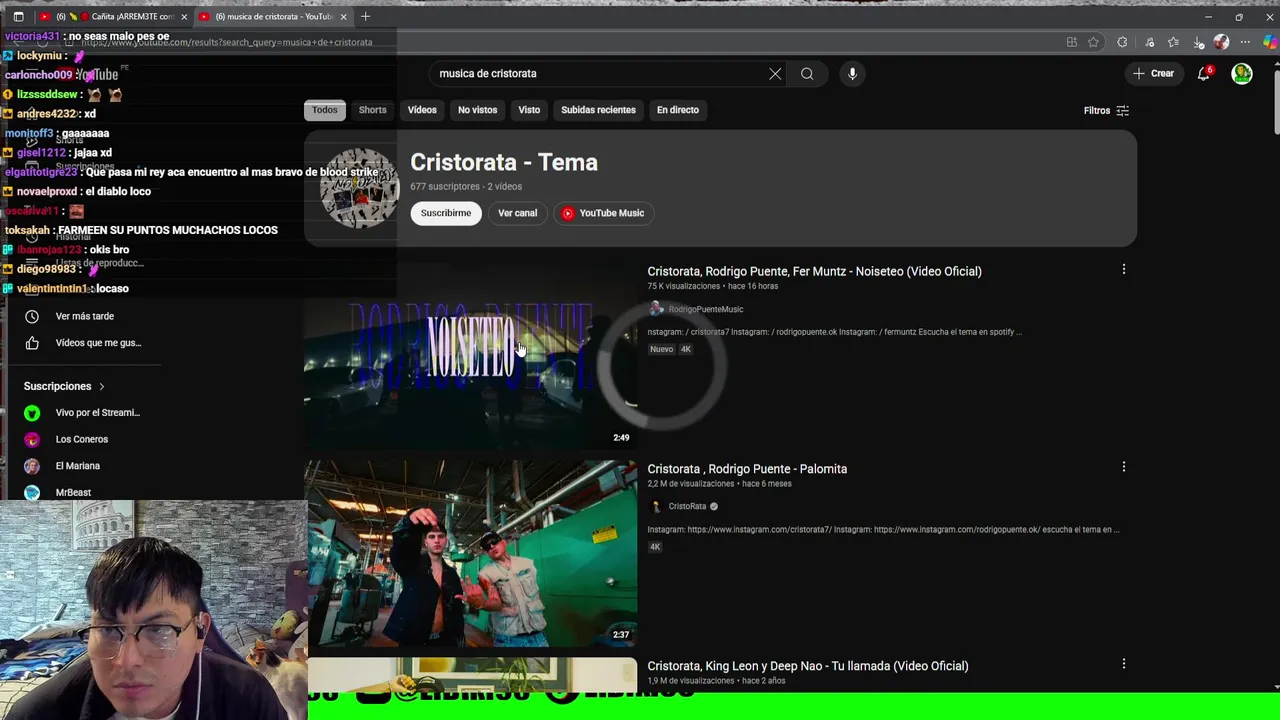This screenshot has height=720, width=1280.
Task: Click the Ver más tarde clock icon
Action: tap(32, 316)
